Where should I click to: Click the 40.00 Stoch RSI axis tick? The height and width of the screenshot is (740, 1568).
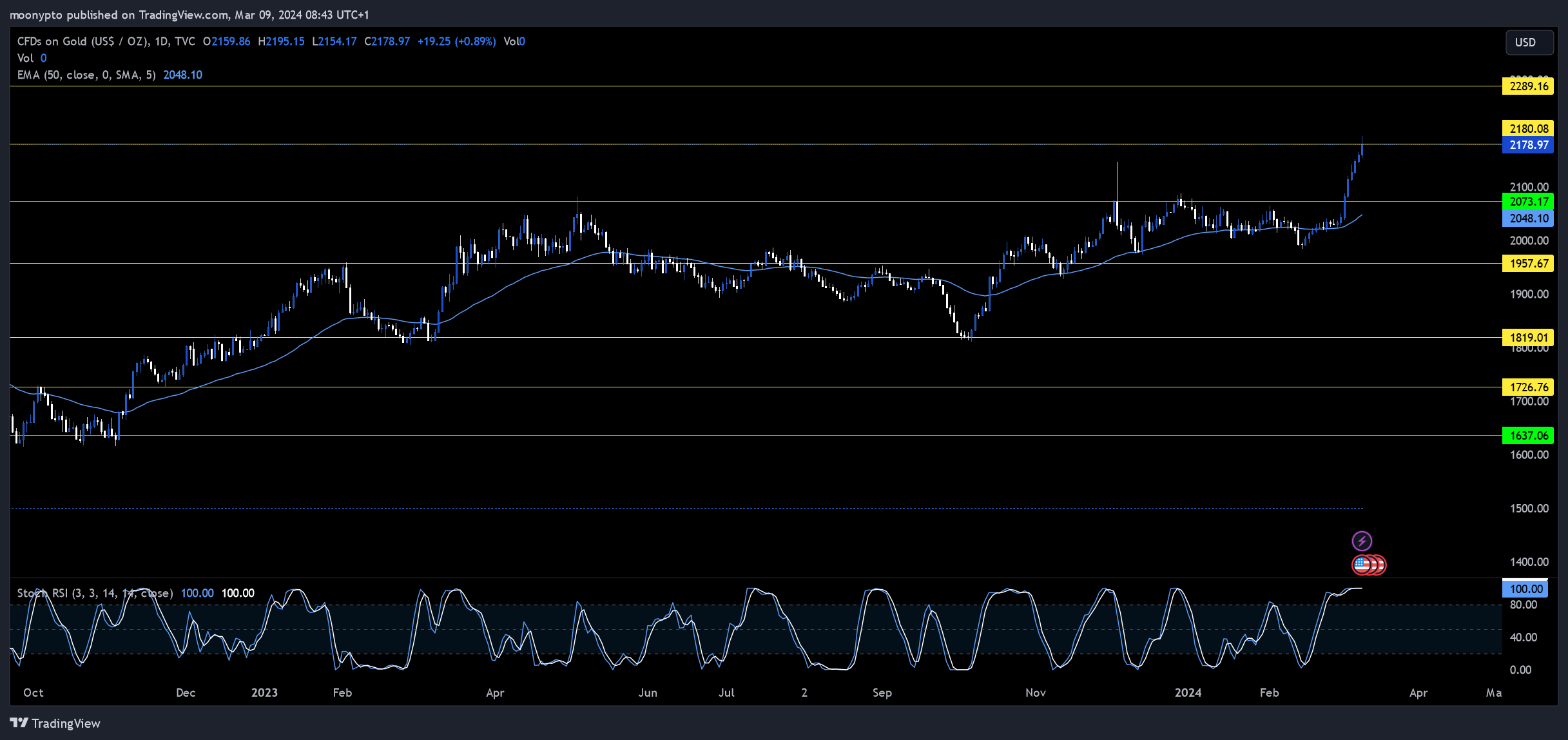point(1524,638)
